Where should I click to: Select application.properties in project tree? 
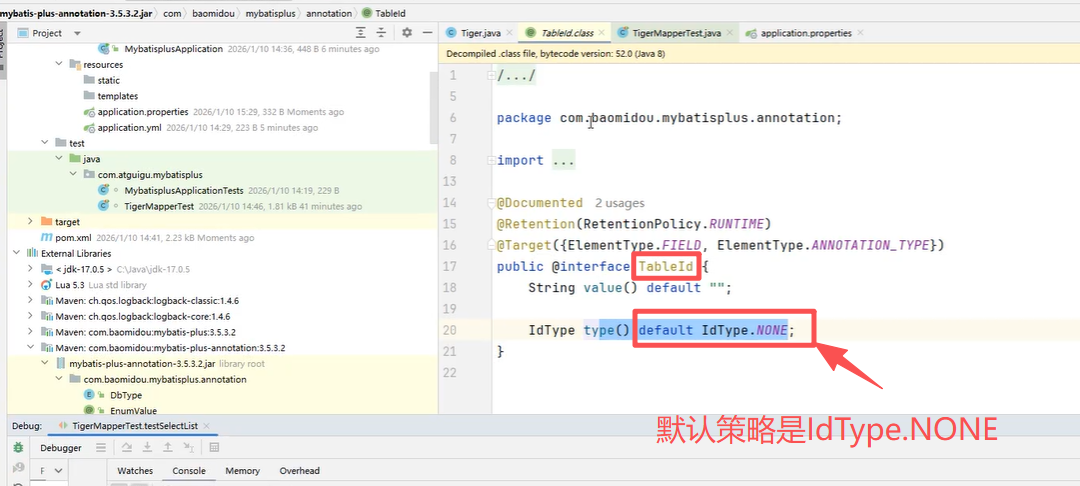pyautogui.click(x=143, y=112)
